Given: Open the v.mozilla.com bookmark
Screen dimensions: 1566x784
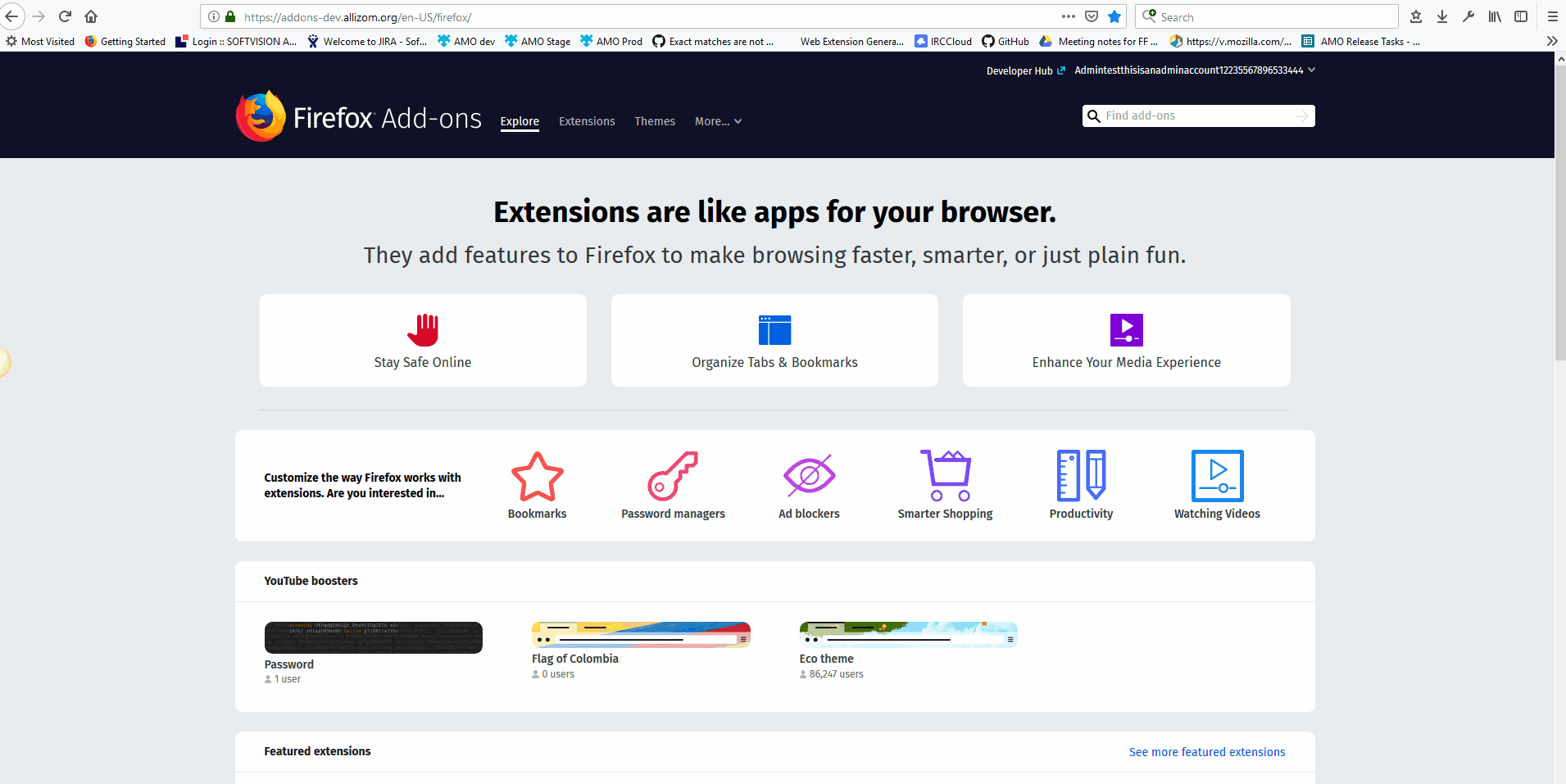Looking at the screenshot, I should (x=1231, y=41).
